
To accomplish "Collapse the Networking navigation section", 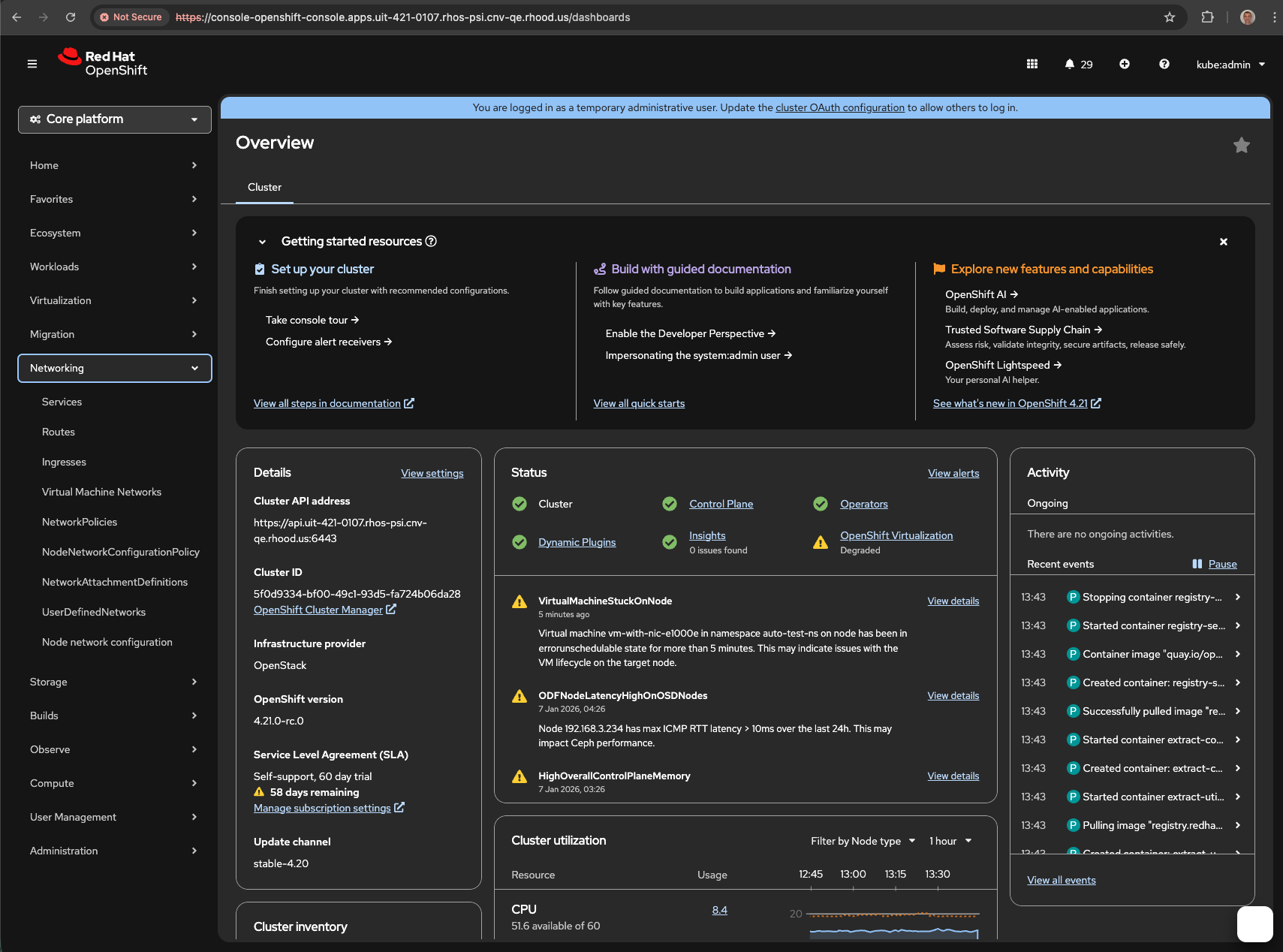I will (x=115, y=368).
